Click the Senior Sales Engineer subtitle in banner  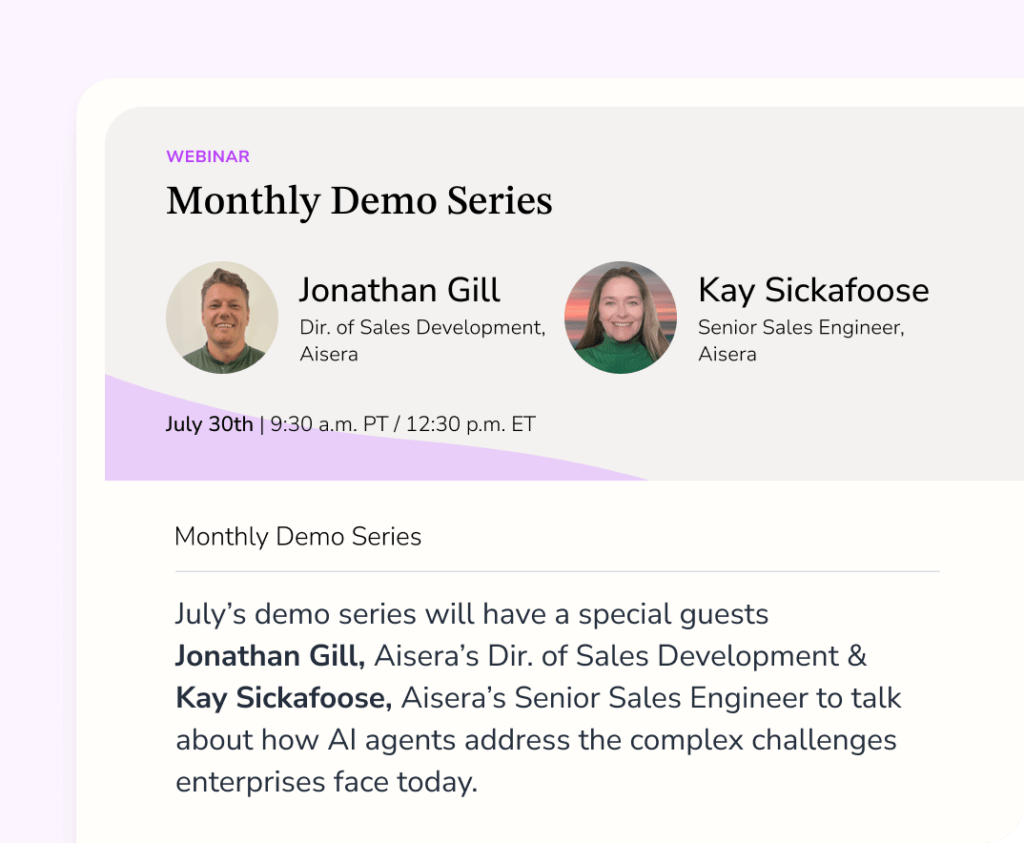800,327
